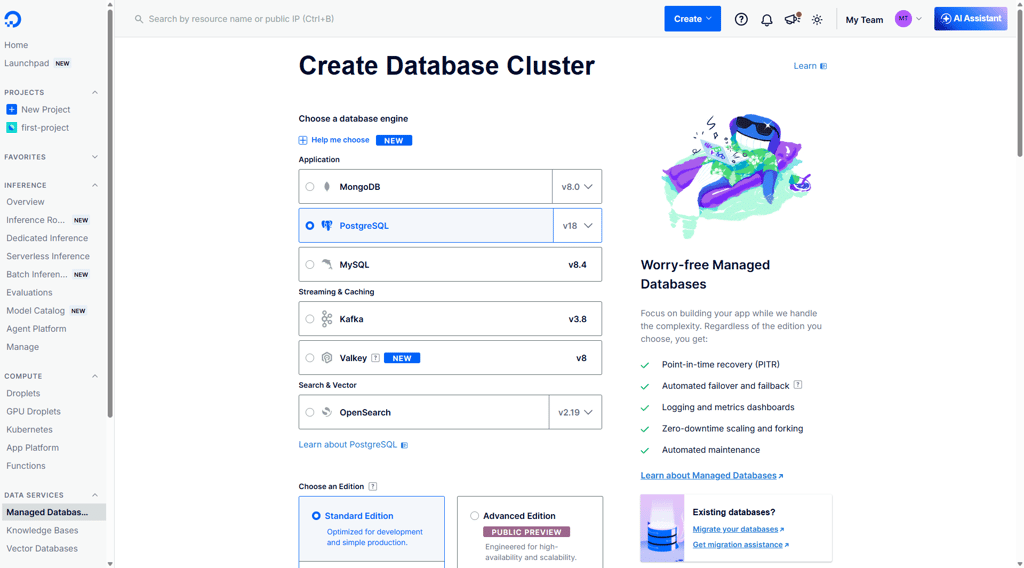Collapse the Compute section

point(95,377)
